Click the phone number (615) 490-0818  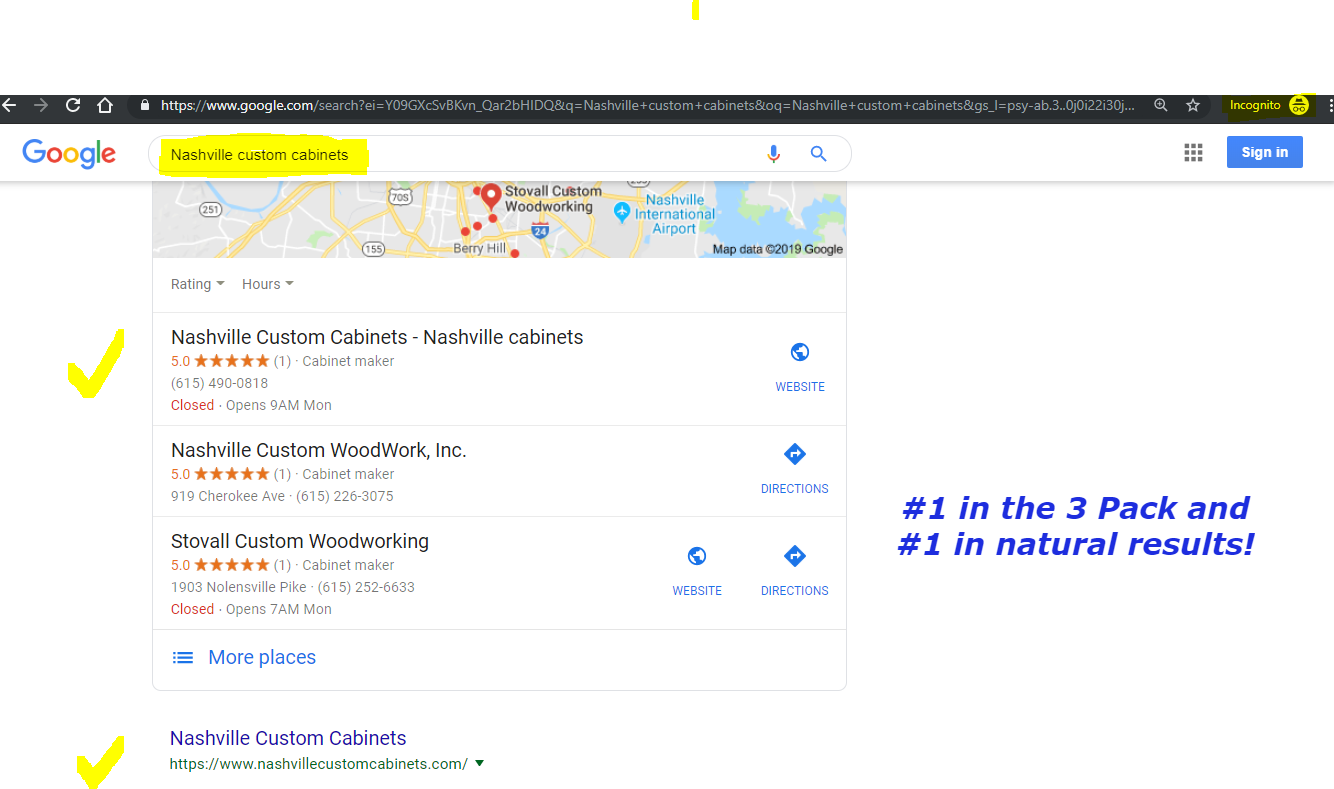(220, 383)
